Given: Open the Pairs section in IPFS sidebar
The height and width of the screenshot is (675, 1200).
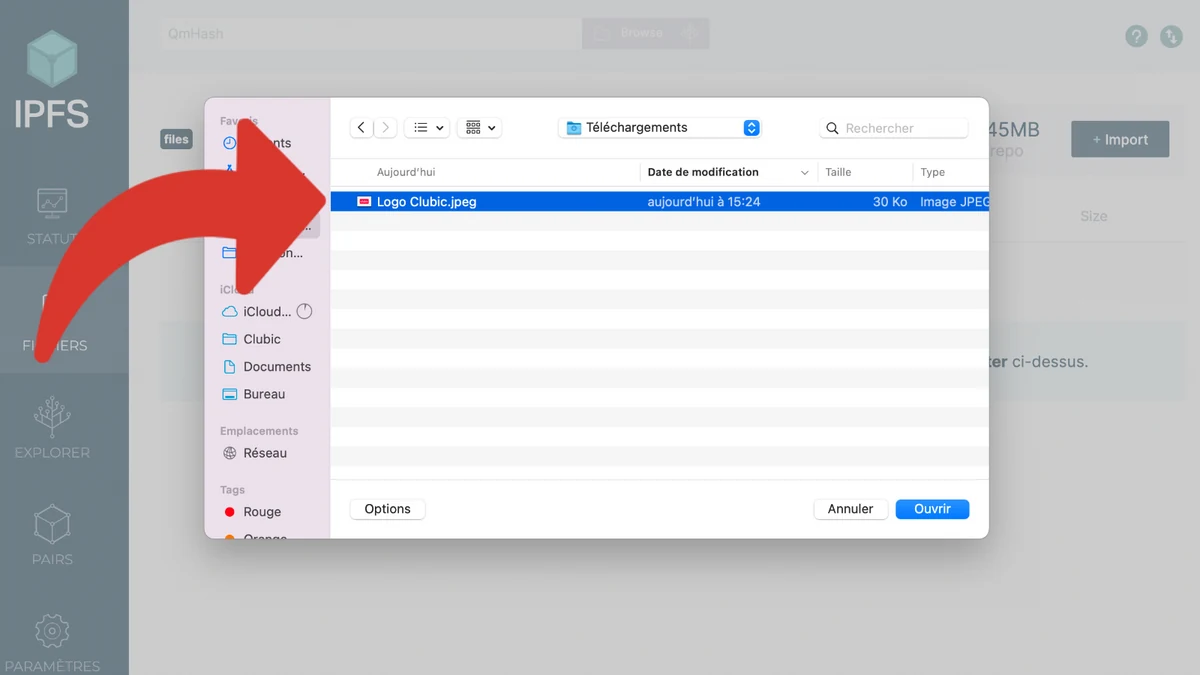Looking at the screenshot, I should [x=52, y=534].
